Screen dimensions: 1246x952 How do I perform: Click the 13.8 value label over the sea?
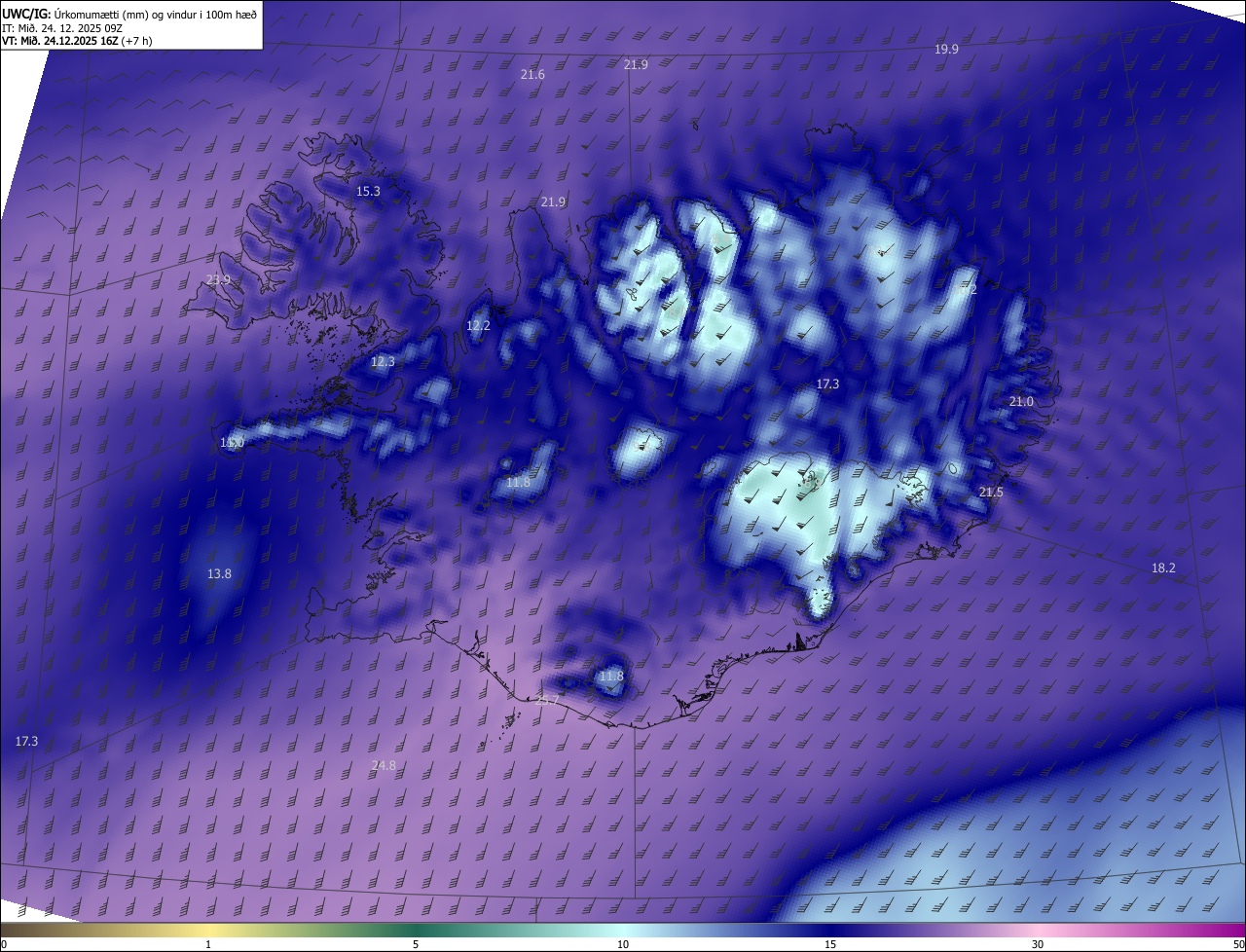(219, 574)
